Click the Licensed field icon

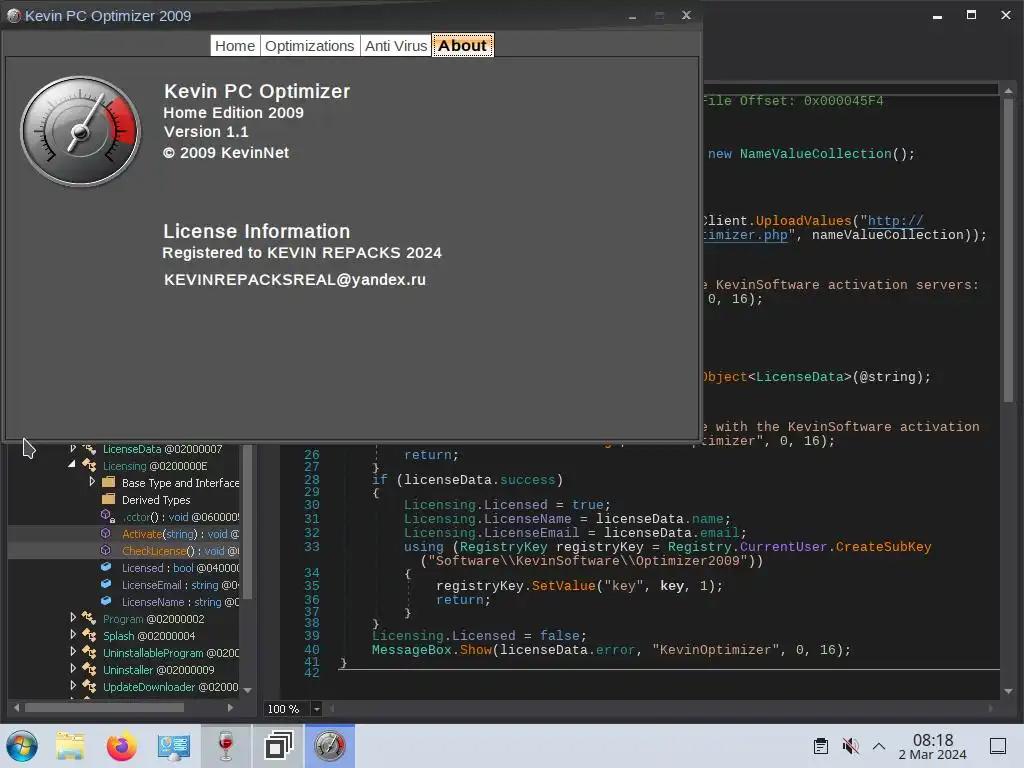point(106,568)
